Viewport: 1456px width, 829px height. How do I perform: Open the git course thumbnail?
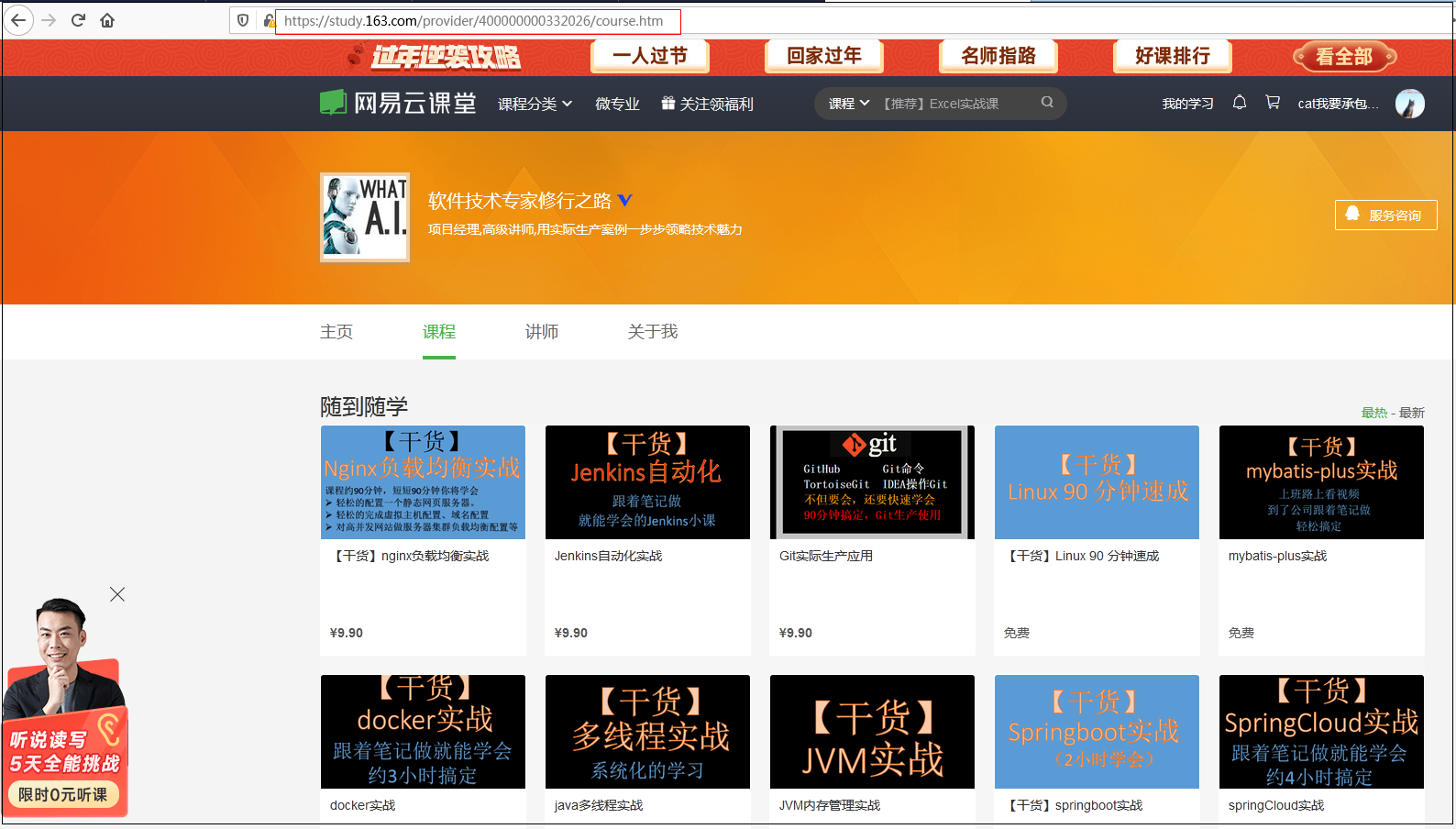[872, 482]
